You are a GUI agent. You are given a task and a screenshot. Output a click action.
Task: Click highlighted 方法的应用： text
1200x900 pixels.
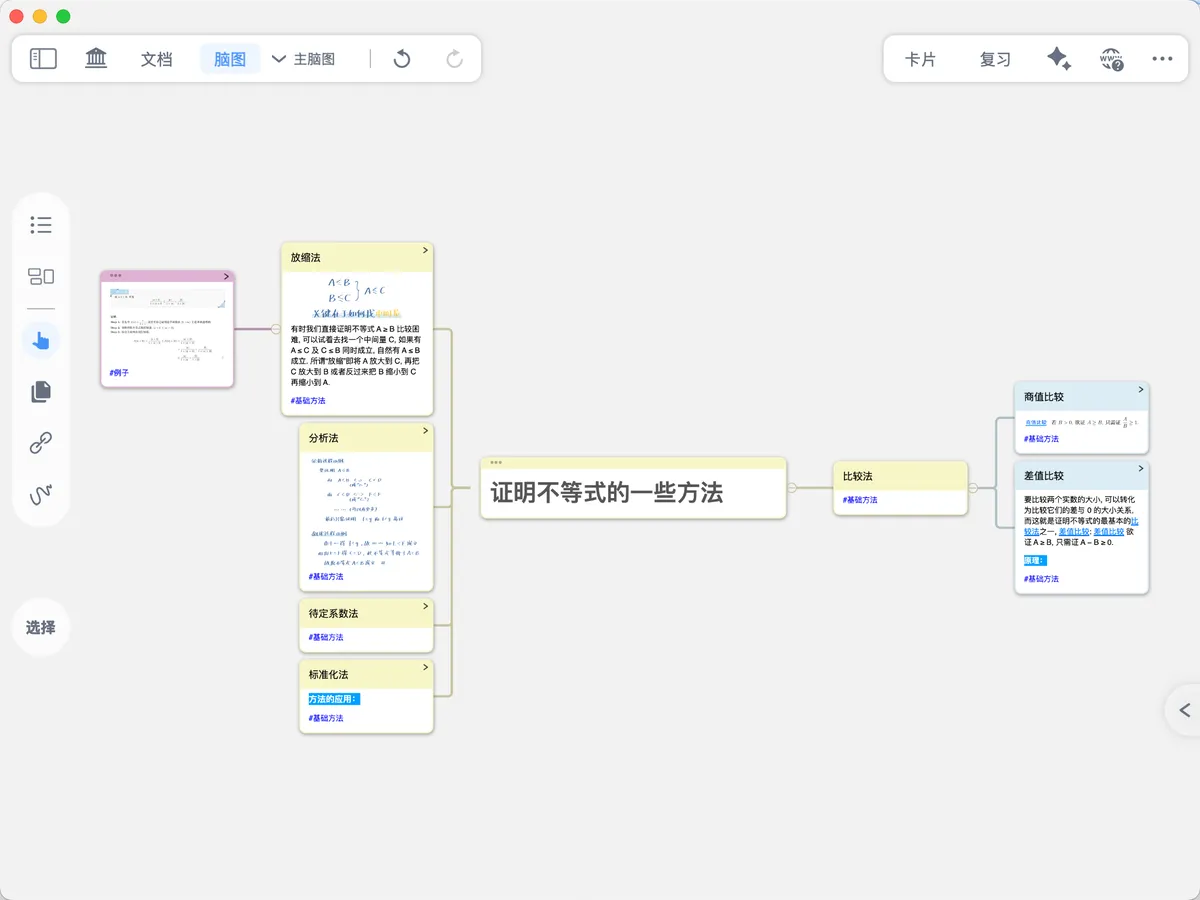click(x=334, y=699)
